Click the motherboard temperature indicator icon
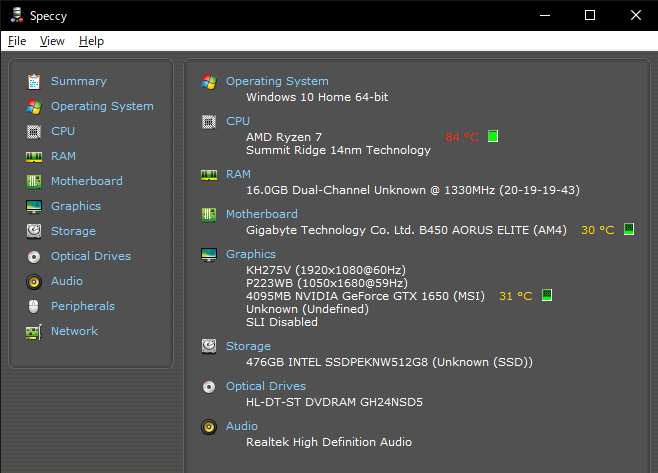The width and height of the screenshot is (658, 473). point(629,229)
